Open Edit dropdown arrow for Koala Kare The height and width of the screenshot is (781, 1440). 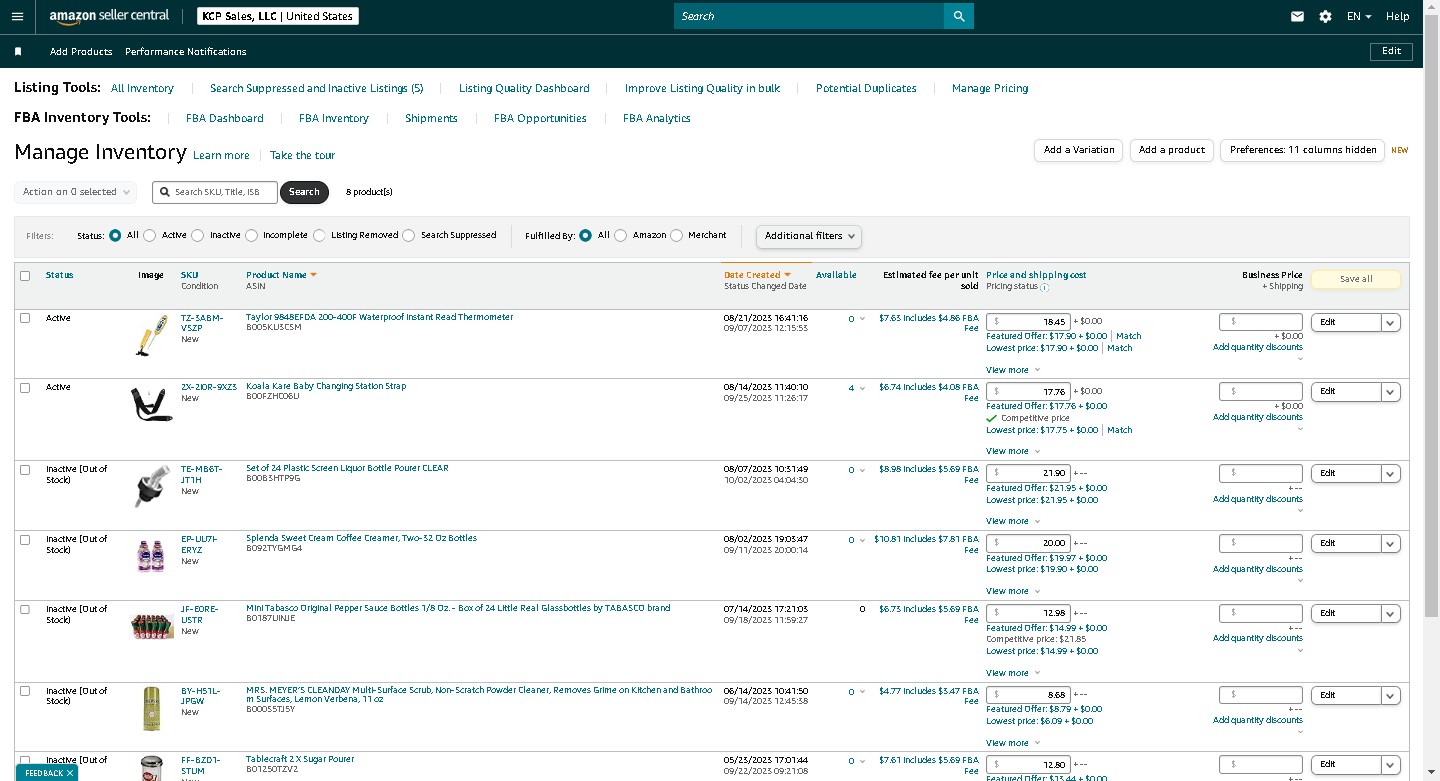click(1390, 392)
